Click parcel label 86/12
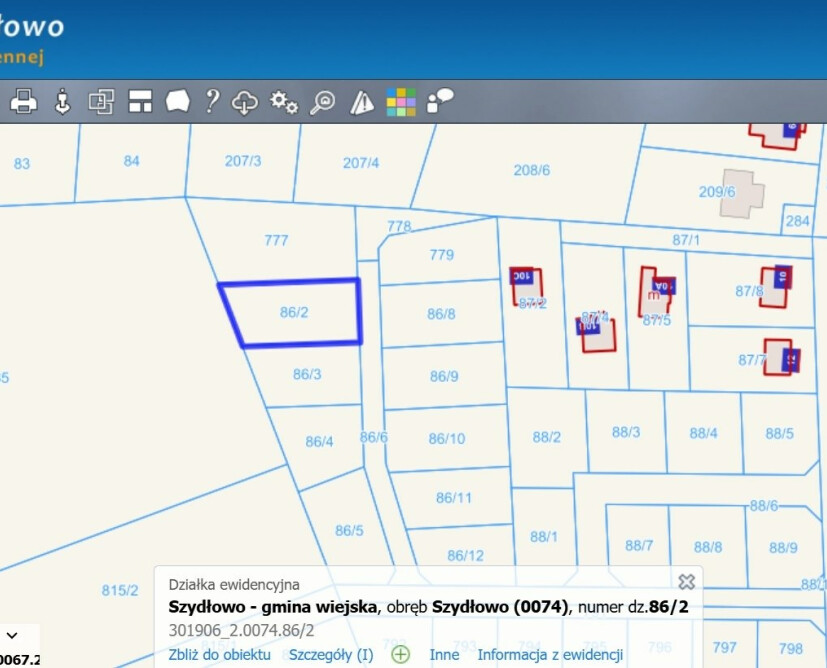Viewport: 827px width, 668px height. [465, 556]
